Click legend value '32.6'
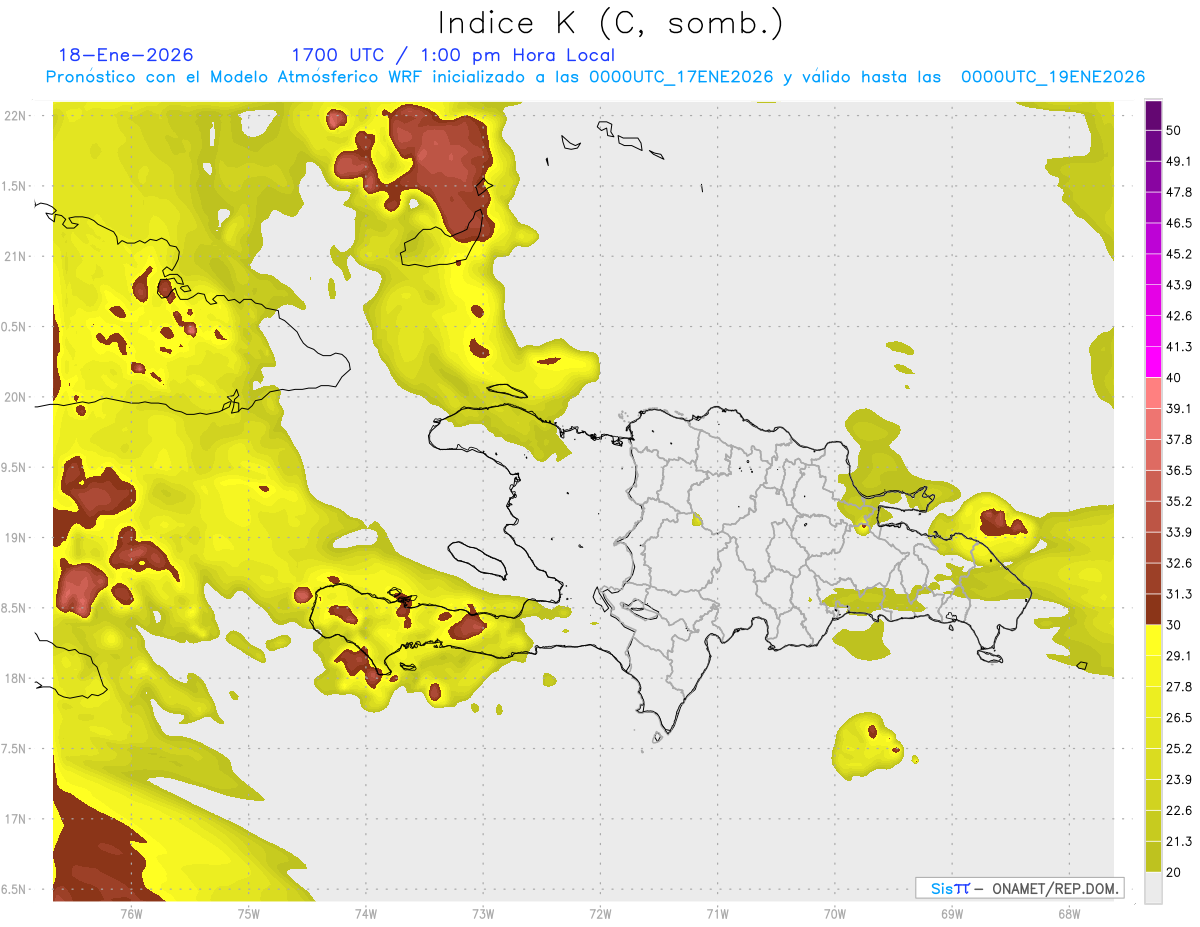This screenshot has height=927, width=1200. tap(1179, 563)
